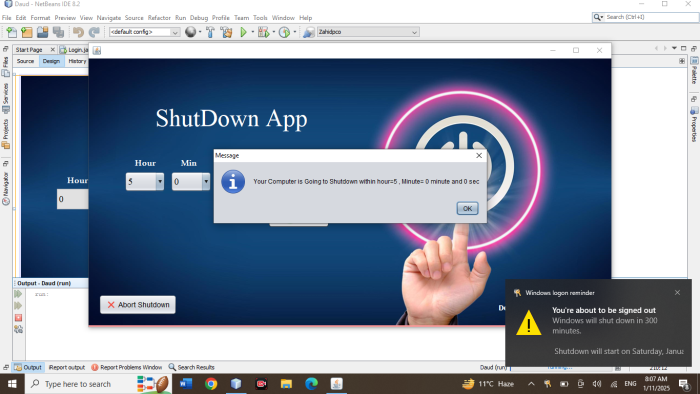Viewport: 700px width, 394px height.
Task: Open the Zahidpco toolbar combo box
Action: coord(368,32)
